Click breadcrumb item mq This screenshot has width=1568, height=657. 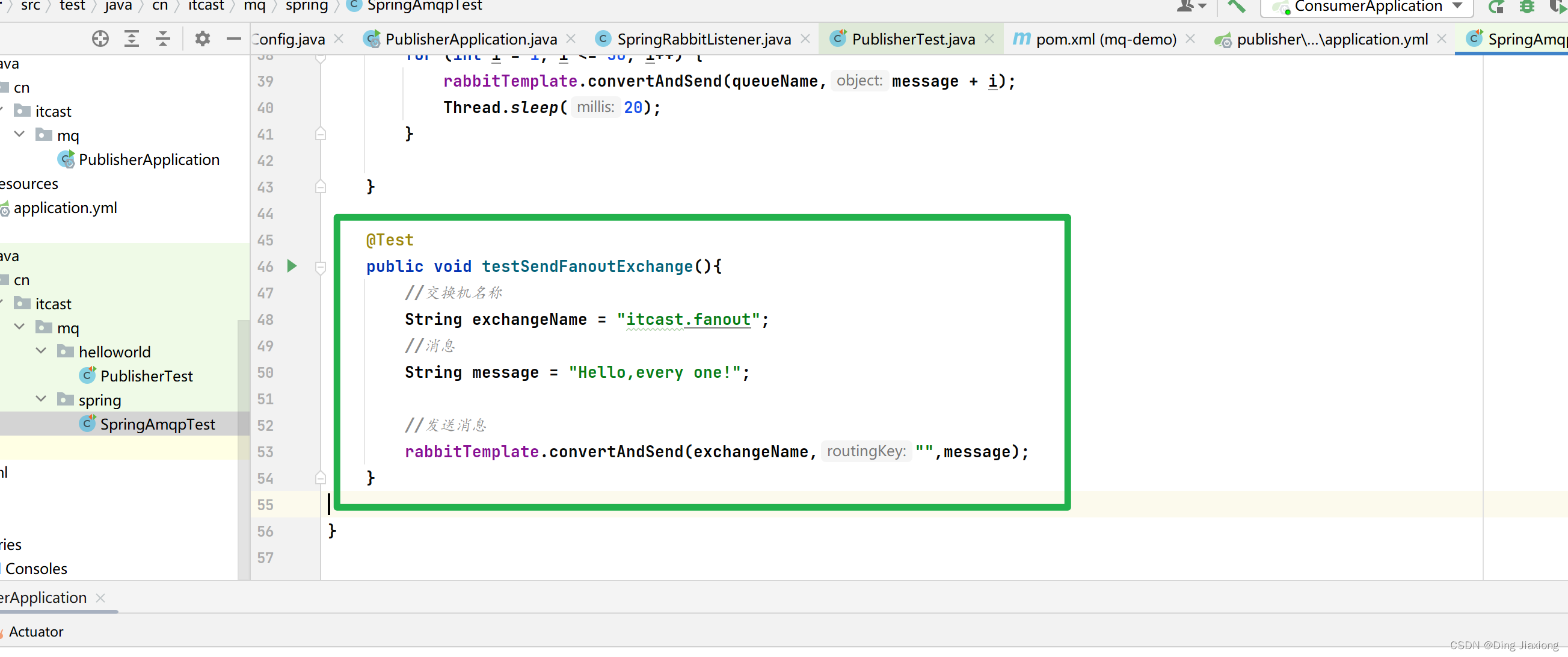pyautogui.click(x=254, y=6)
